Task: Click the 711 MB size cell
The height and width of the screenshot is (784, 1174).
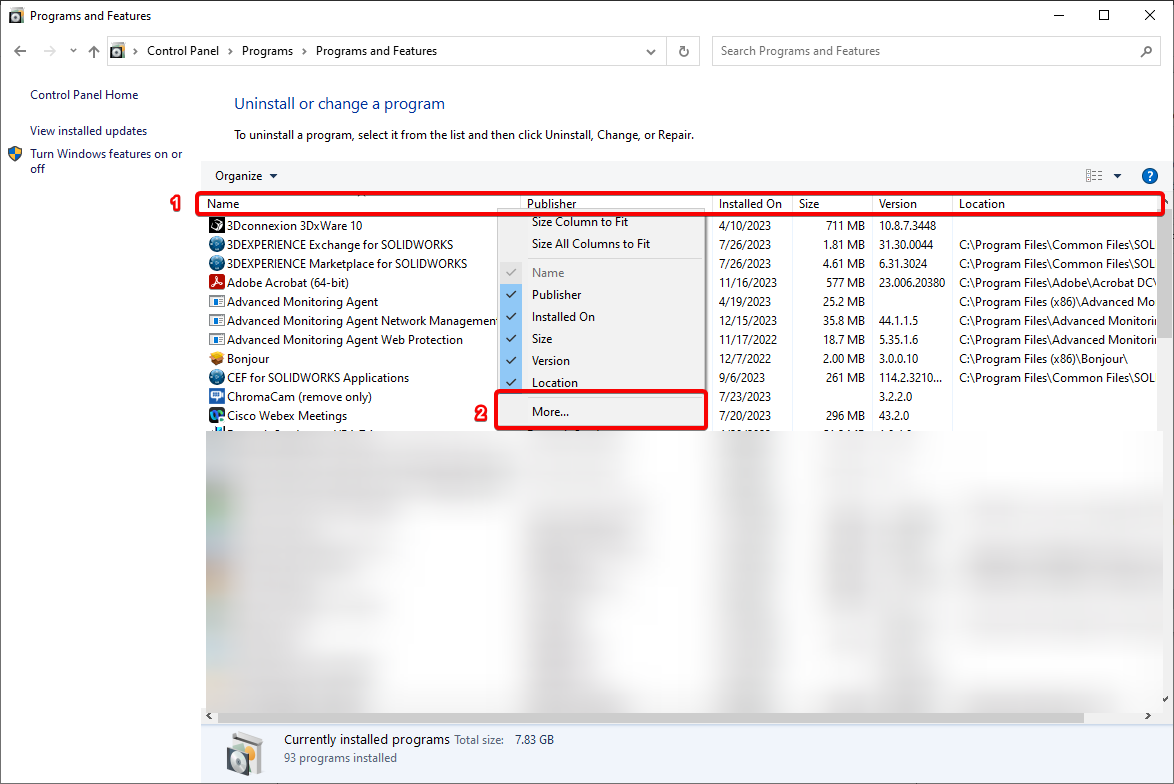Action: (845, 225)
